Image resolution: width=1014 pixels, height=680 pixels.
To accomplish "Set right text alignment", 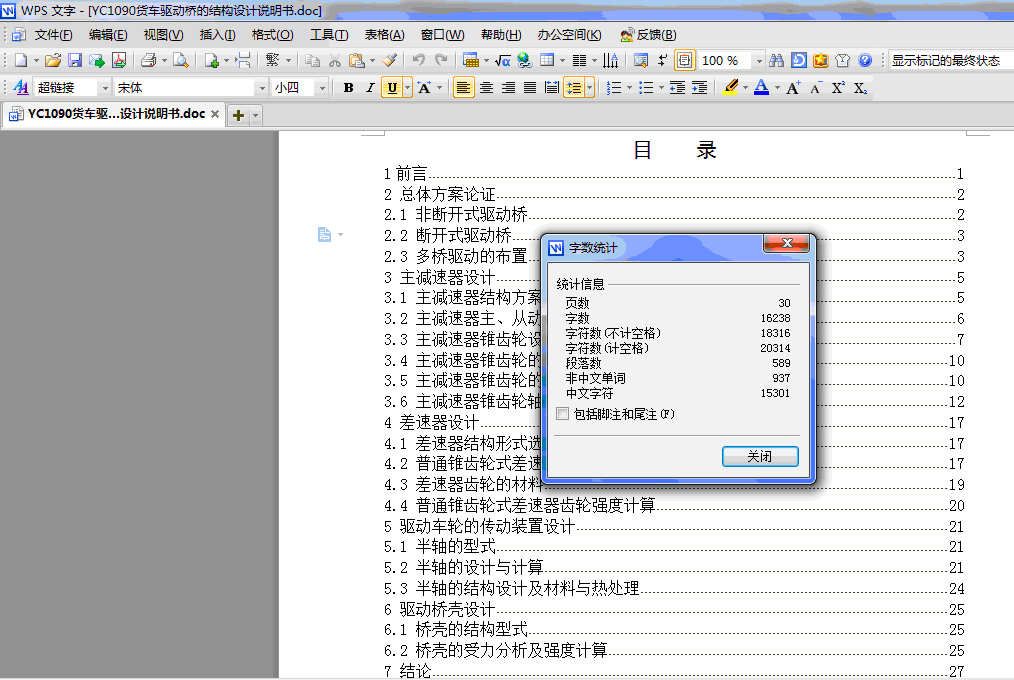I will click(x=508, y=88).
